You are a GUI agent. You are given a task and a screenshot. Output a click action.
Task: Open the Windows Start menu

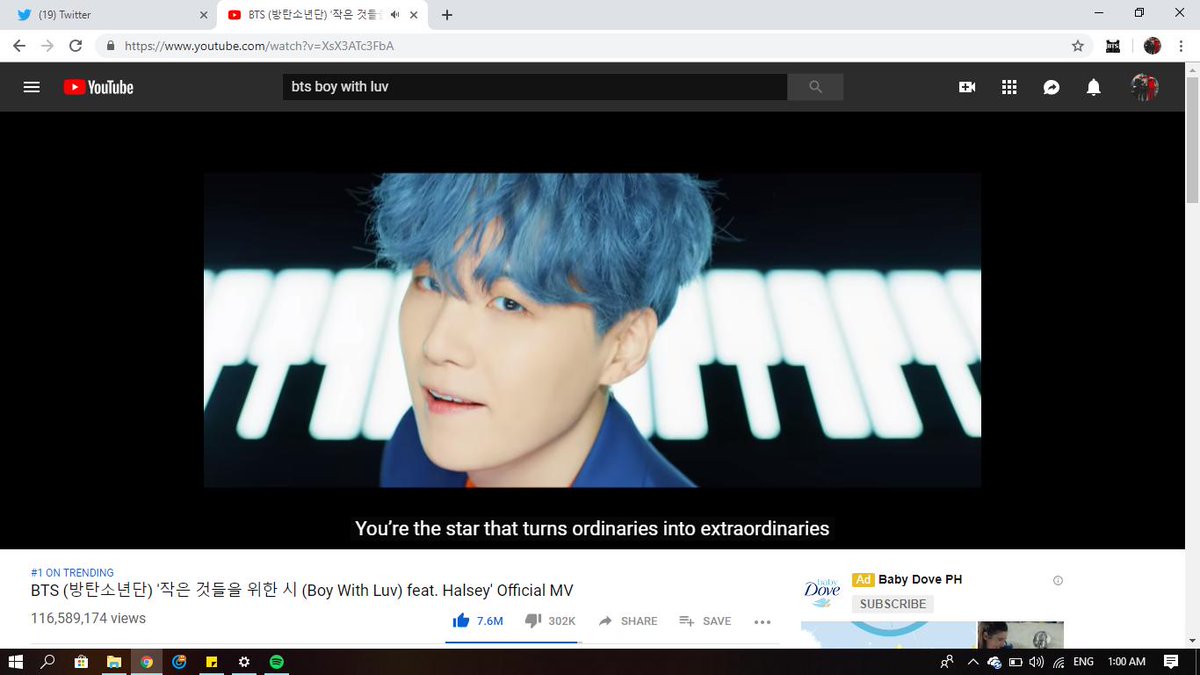(16, 661)
